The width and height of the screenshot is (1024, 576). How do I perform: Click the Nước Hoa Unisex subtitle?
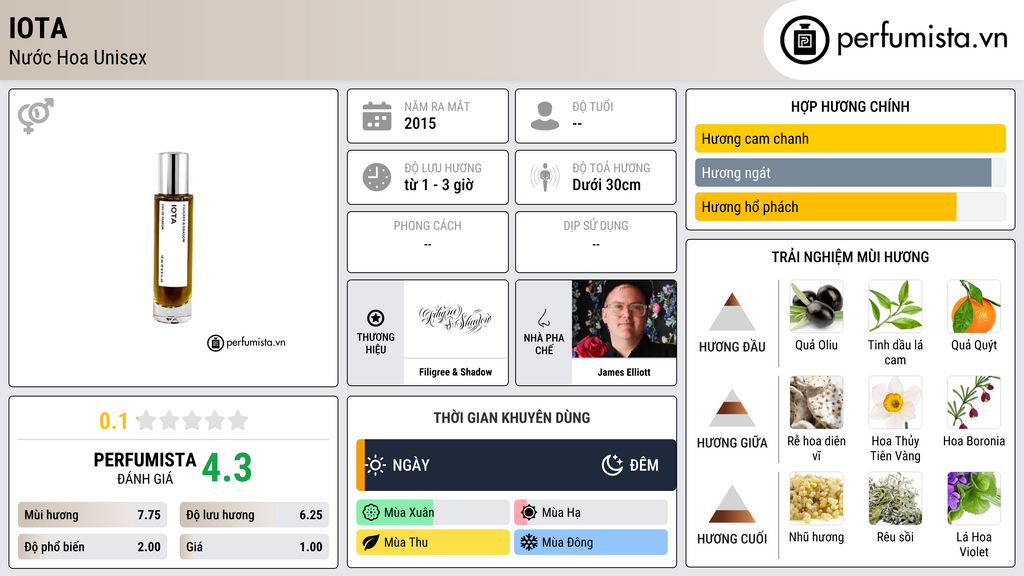(78, 58)
